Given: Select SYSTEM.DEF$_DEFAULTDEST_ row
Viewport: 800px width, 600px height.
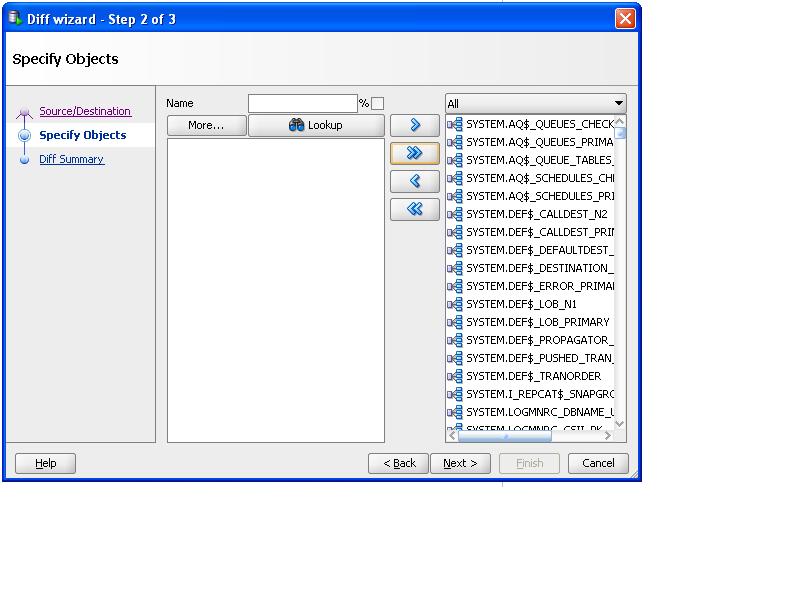Looking at the screenshot, I should (531, 250).
